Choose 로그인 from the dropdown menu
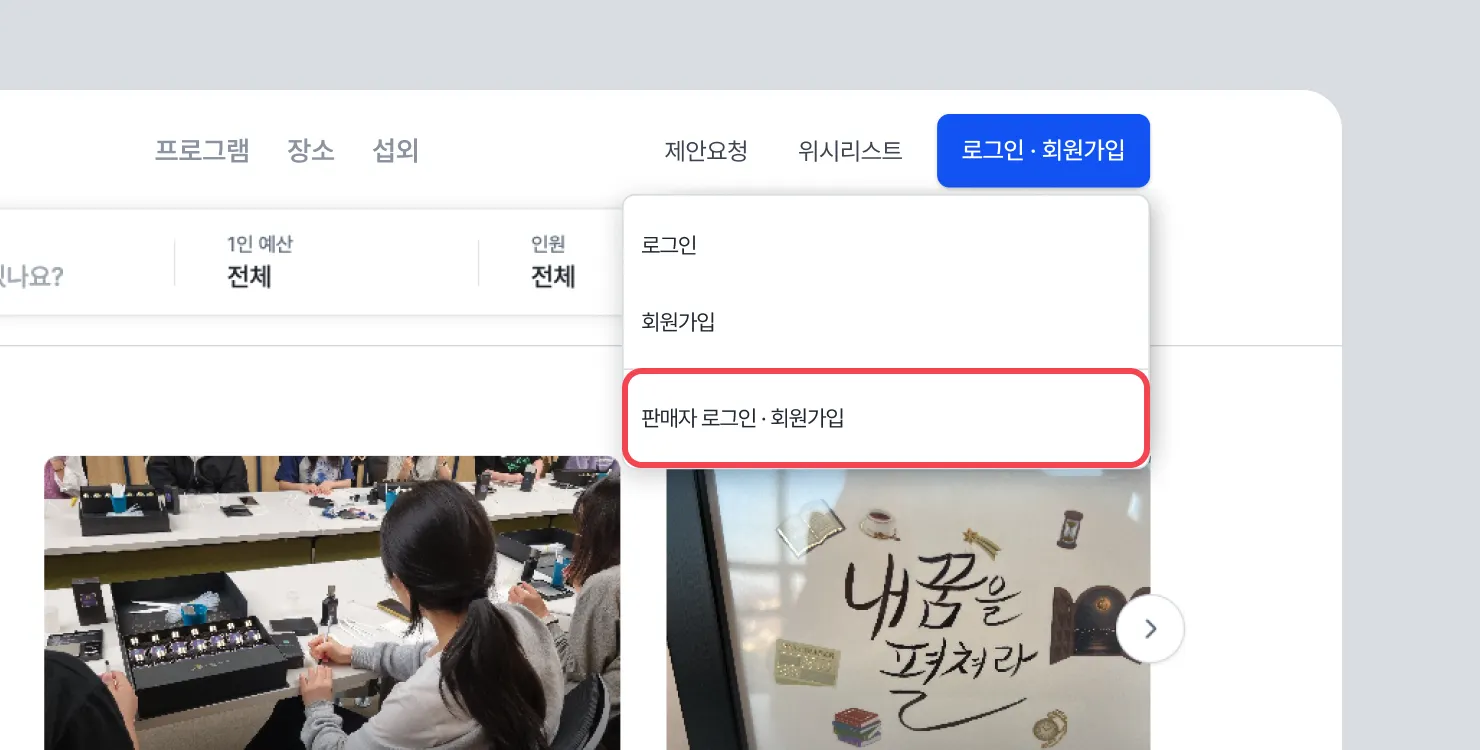The width and height of the screenshot is (1480, 750). click(886, 244)
